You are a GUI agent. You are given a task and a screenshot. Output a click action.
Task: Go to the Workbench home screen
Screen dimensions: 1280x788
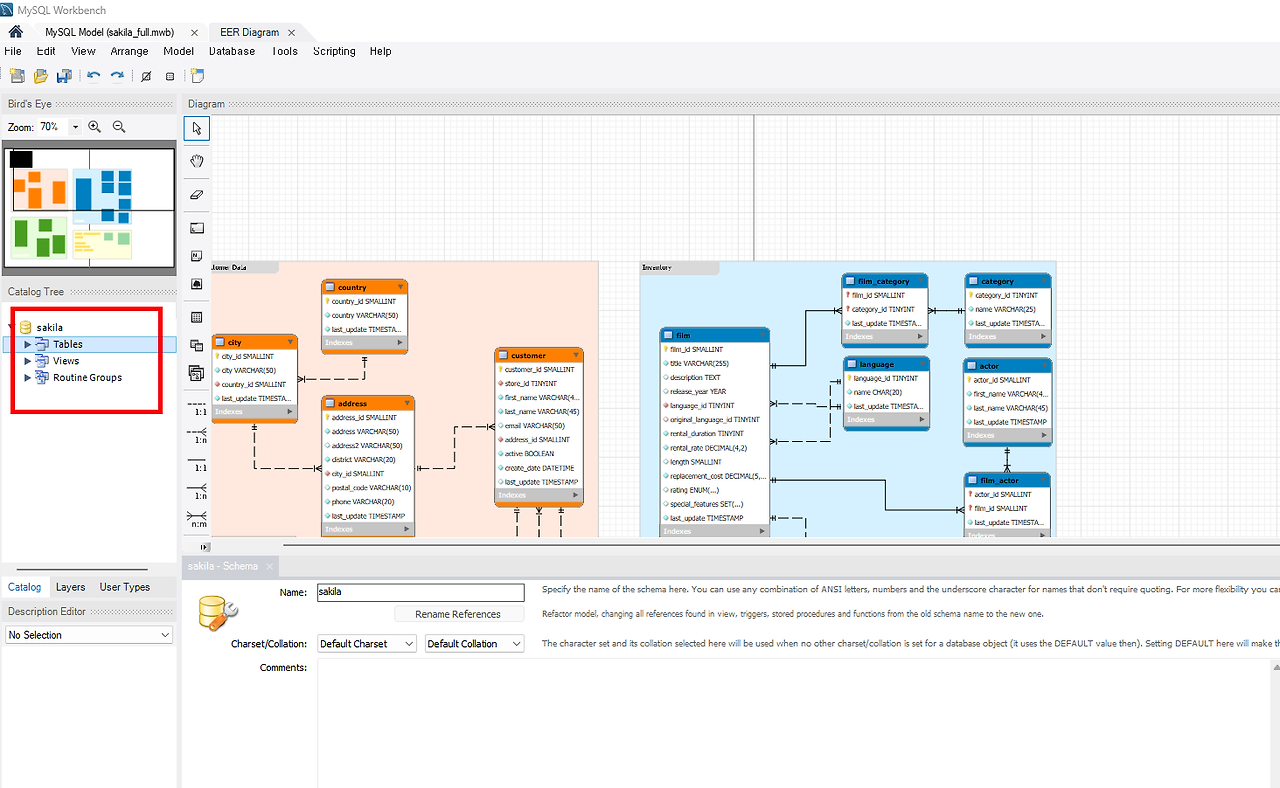(x=15, y=32)
